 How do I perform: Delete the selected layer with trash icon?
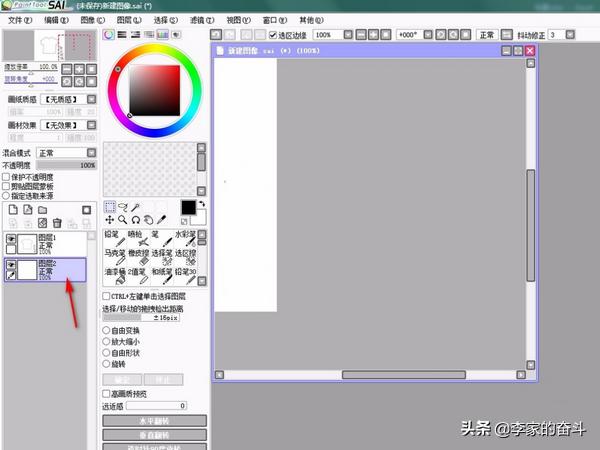(57, 223)
